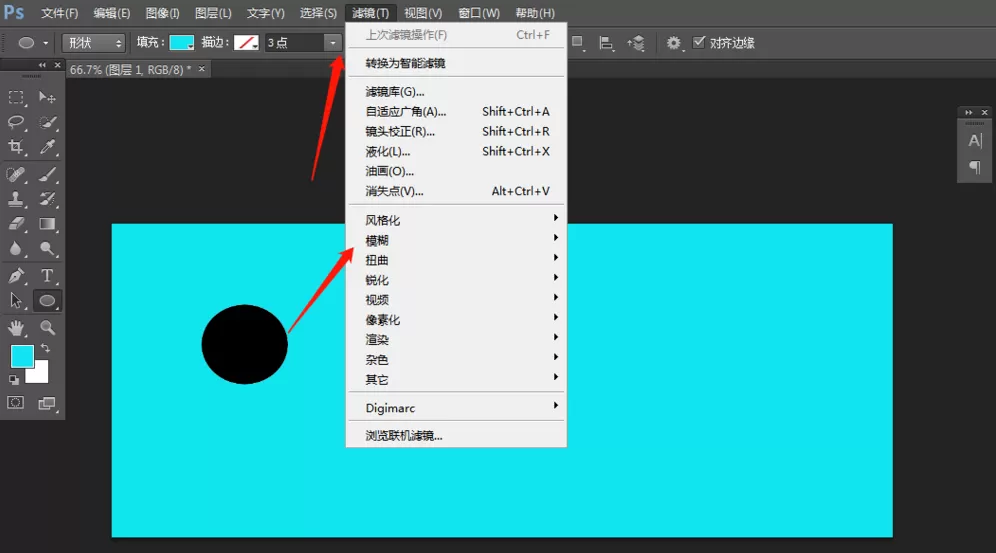Open the stroke width 3 点 dropdown
This screenshot has height=553, width=996.
pyautogui.click(x=333, y=43)
